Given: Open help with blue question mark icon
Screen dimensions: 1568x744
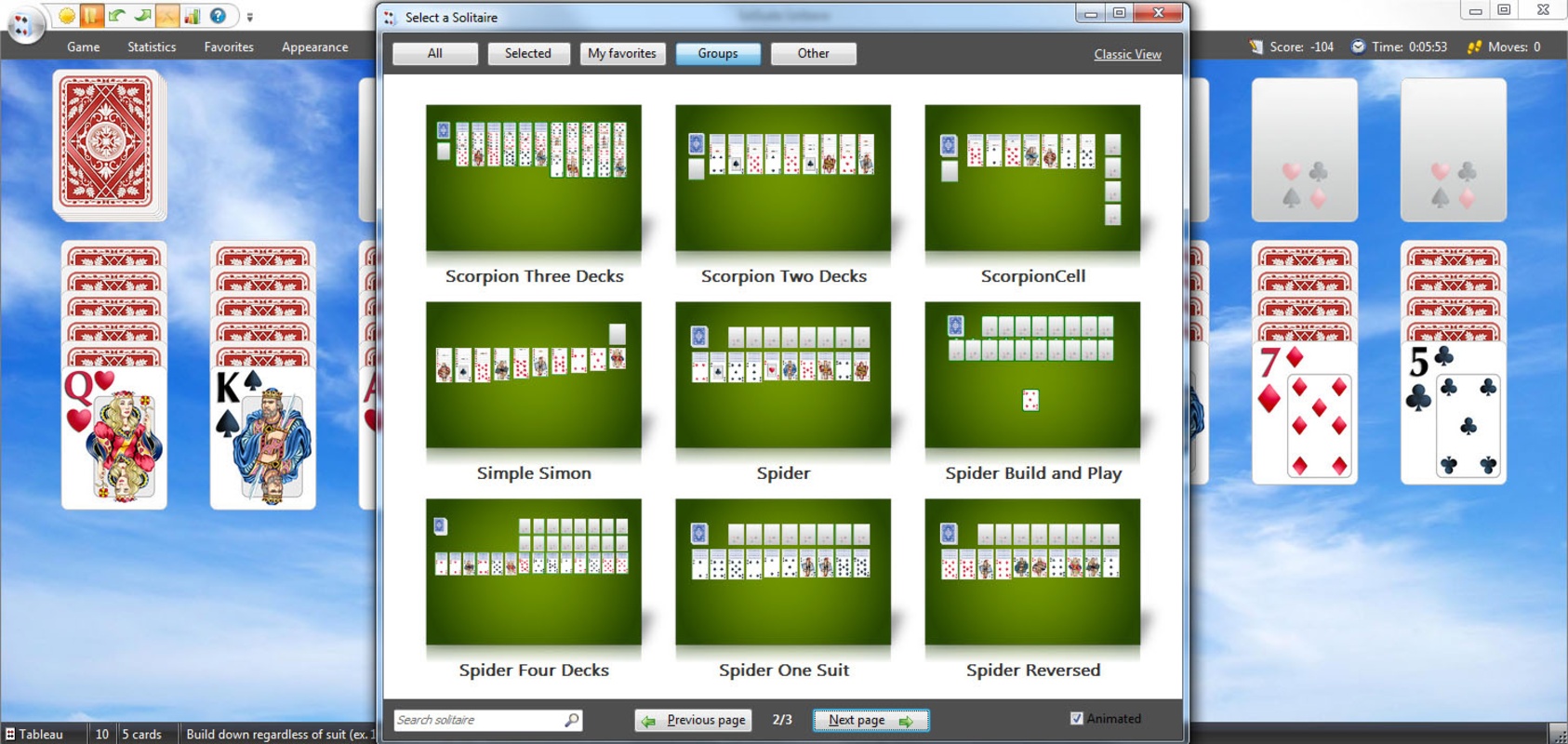Looking at the screenshot, I should 218,16.
